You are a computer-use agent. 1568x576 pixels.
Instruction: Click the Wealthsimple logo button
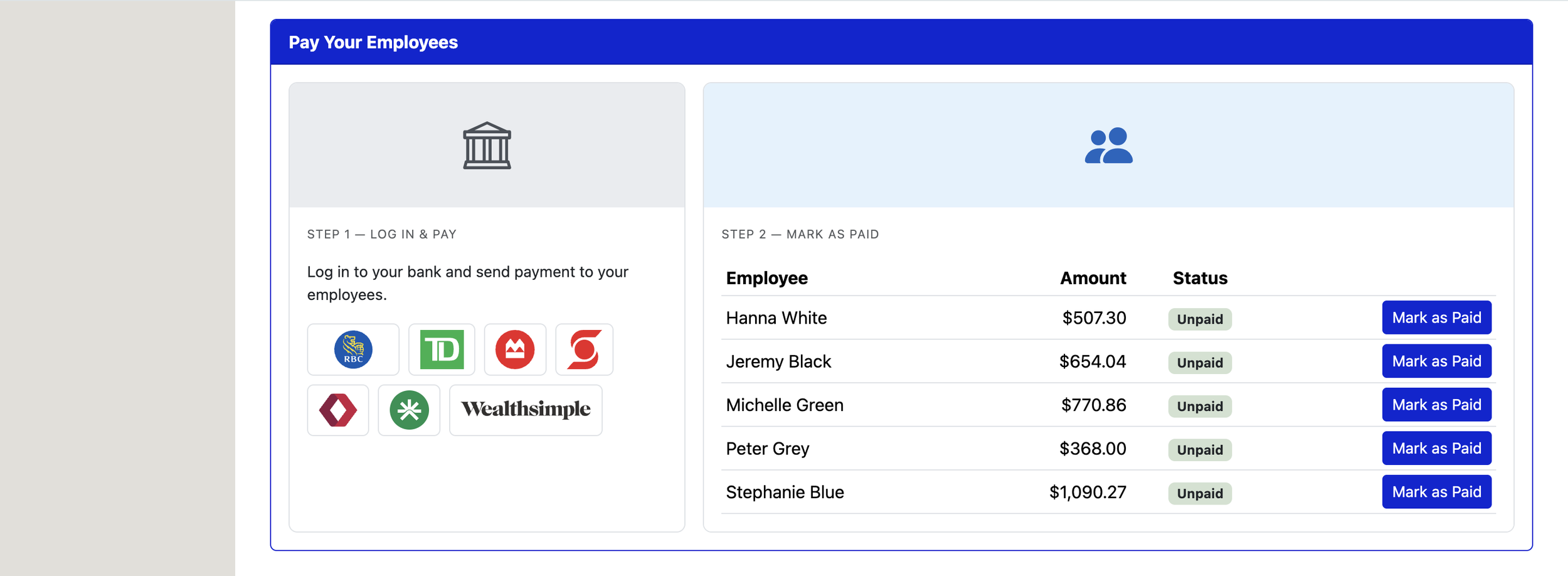click(526, 410)
